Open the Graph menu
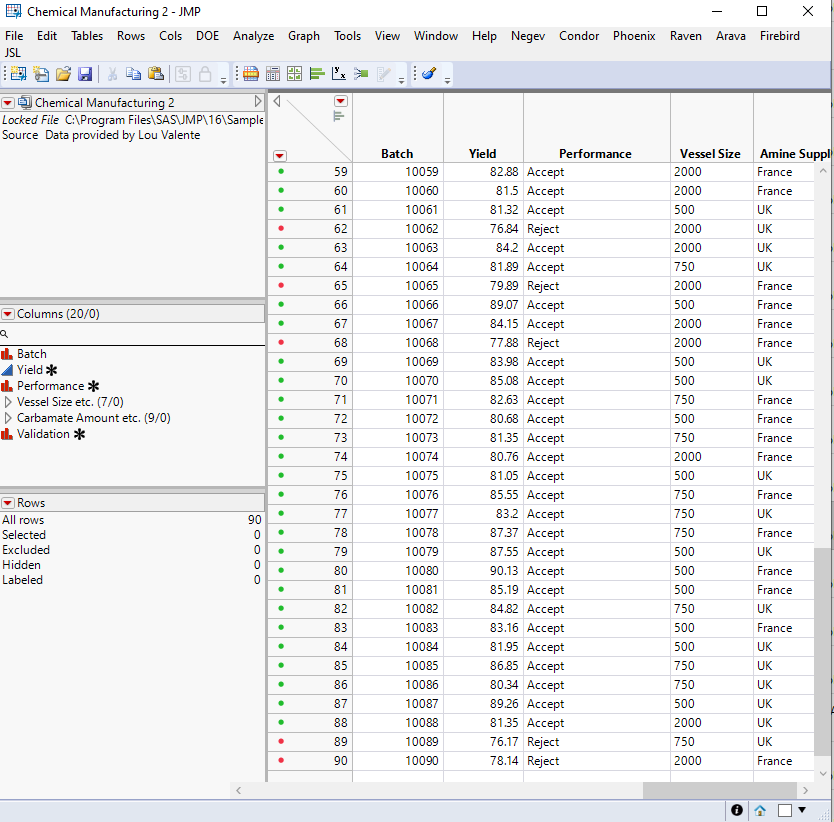The height and width of the screenshot is (822, 834). coord(303,35)
